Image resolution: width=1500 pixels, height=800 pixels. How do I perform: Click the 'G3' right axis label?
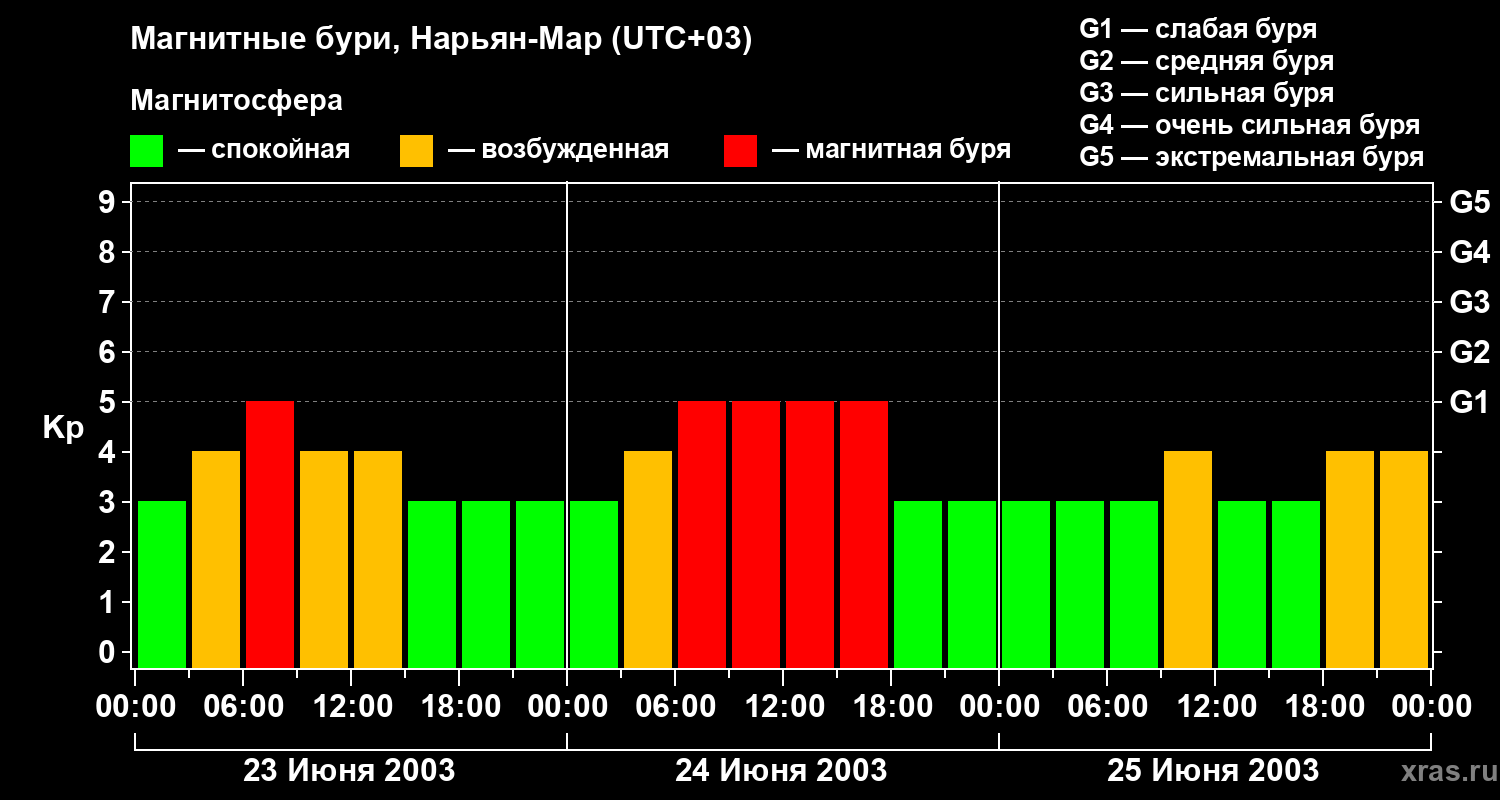click(x=1470, y=302)
